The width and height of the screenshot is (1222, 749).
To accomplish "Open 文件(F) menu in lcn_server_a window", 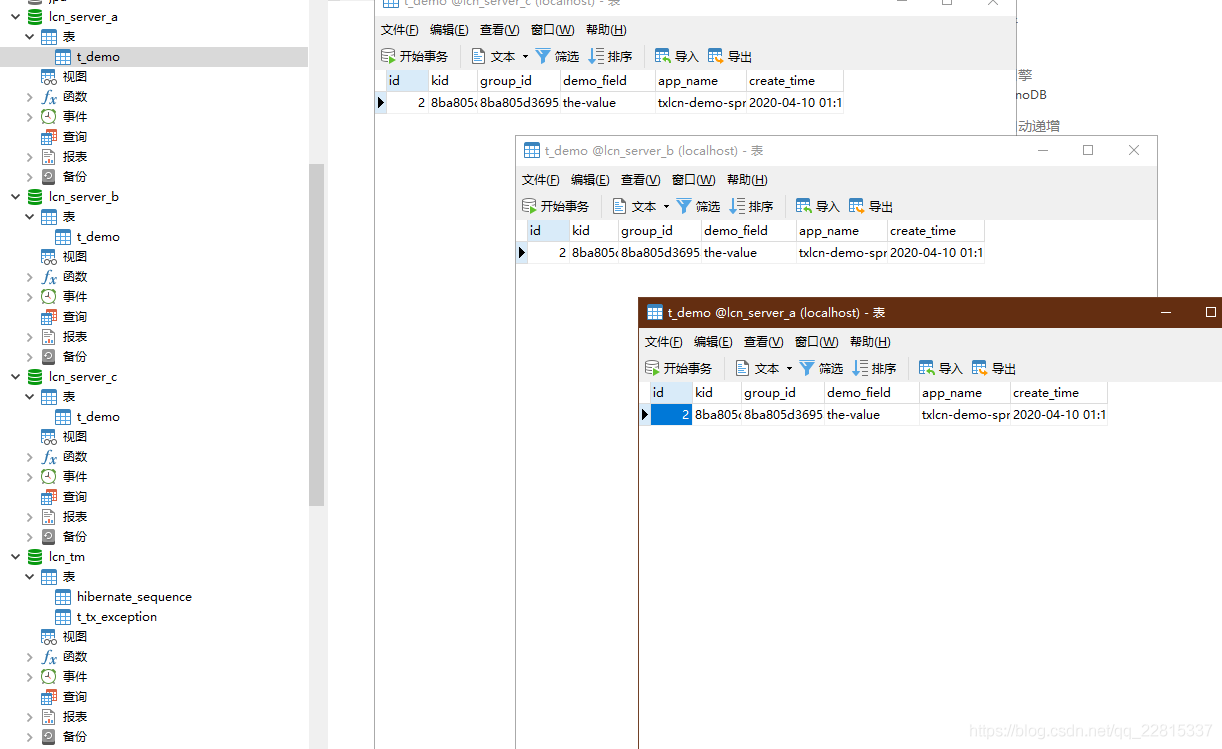I will pos(664,342).
